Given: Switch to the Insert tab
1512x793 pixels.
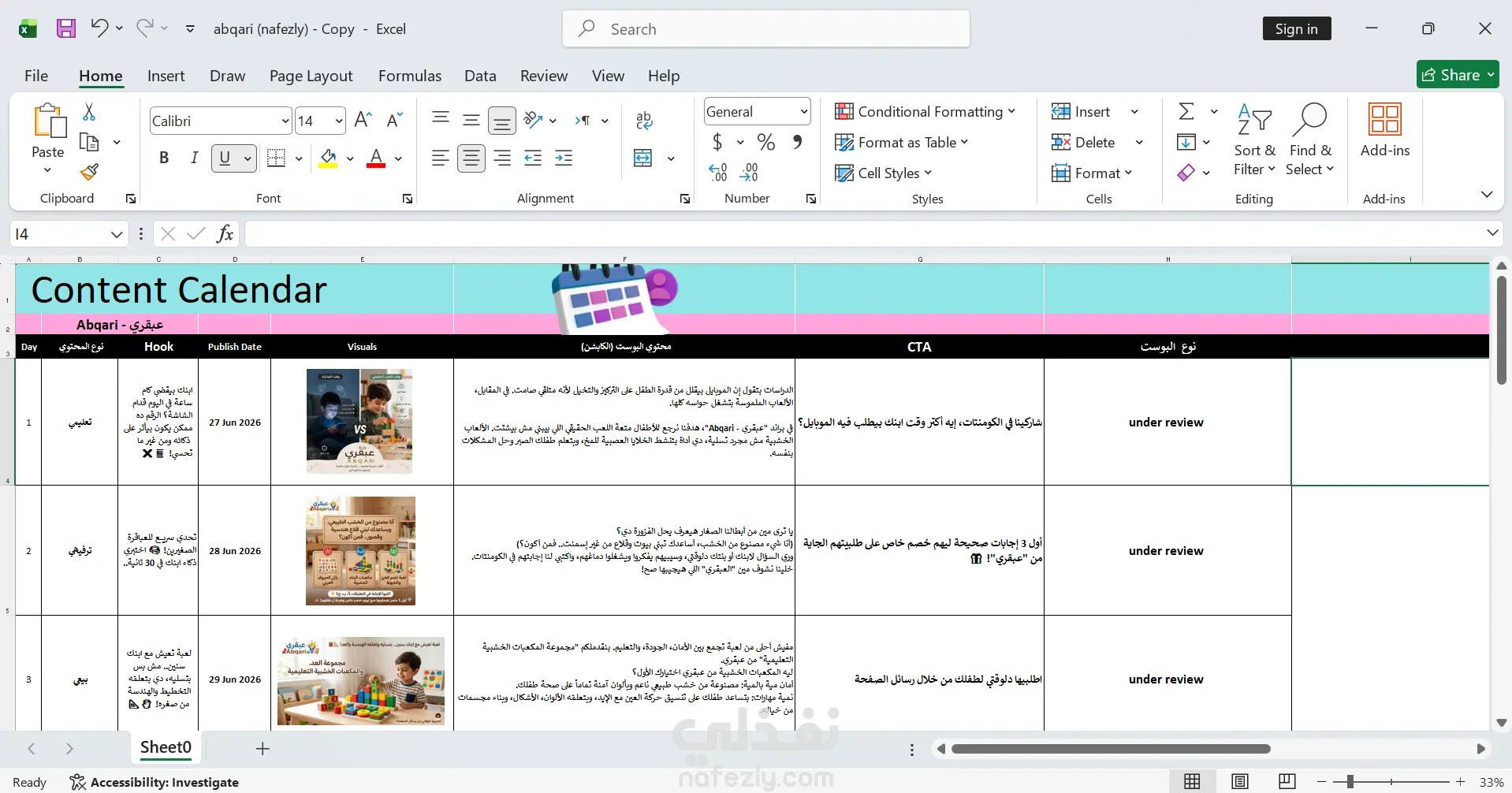Looking at the screenshot, I should point(166,76).
